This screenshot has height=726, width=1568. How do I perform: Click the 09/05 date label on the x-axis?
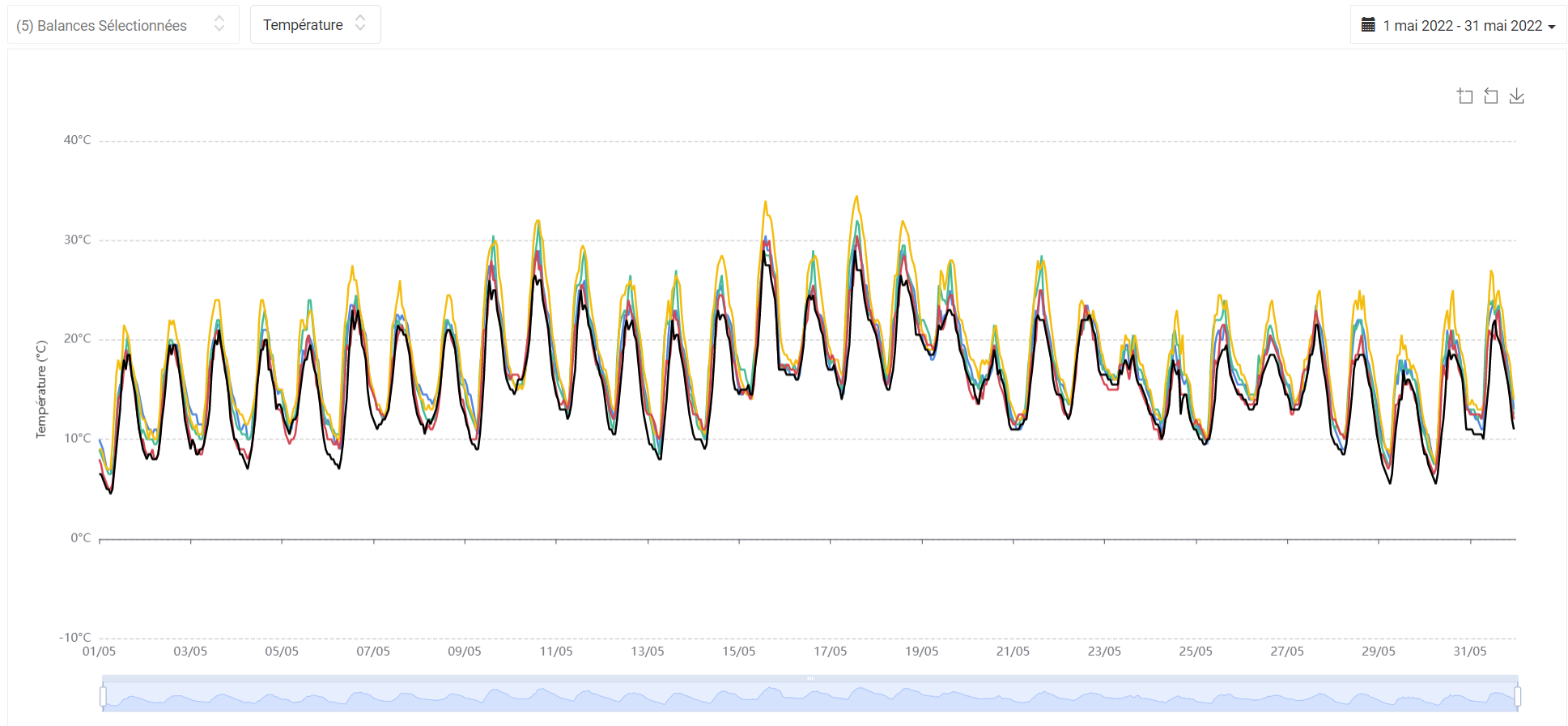(x=465, y=652)
